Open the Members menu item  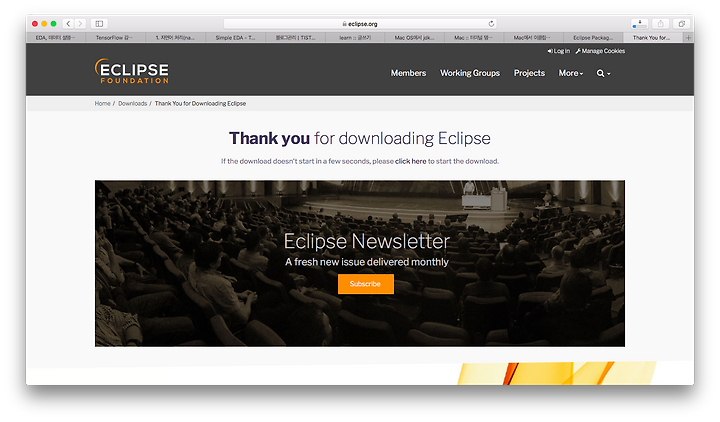[408, 73]
